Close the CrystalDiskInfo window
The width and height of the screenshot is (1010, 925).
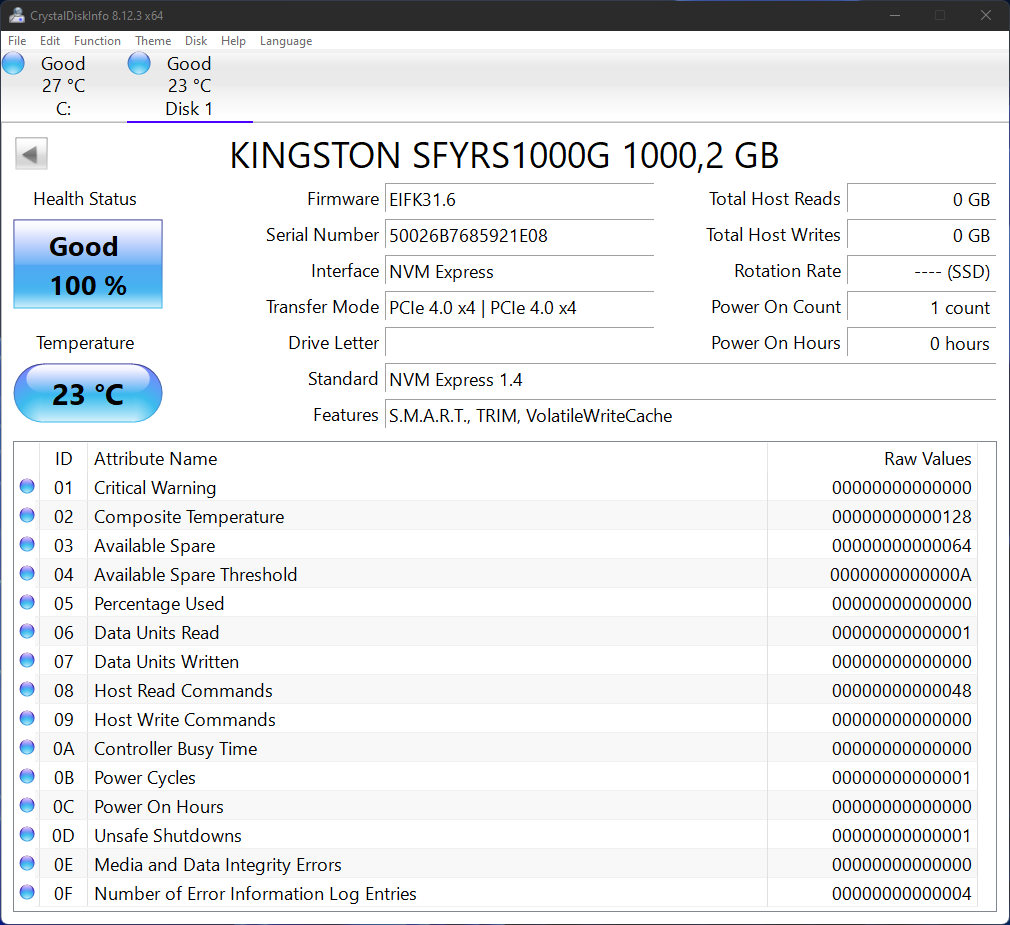[x=986, y=15]
